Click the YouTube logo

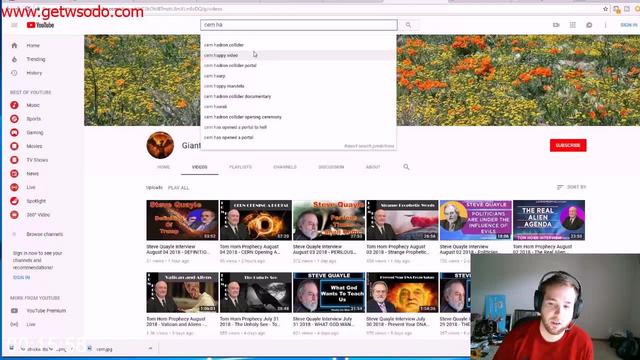pyautogui.click(x=40, y=25)
